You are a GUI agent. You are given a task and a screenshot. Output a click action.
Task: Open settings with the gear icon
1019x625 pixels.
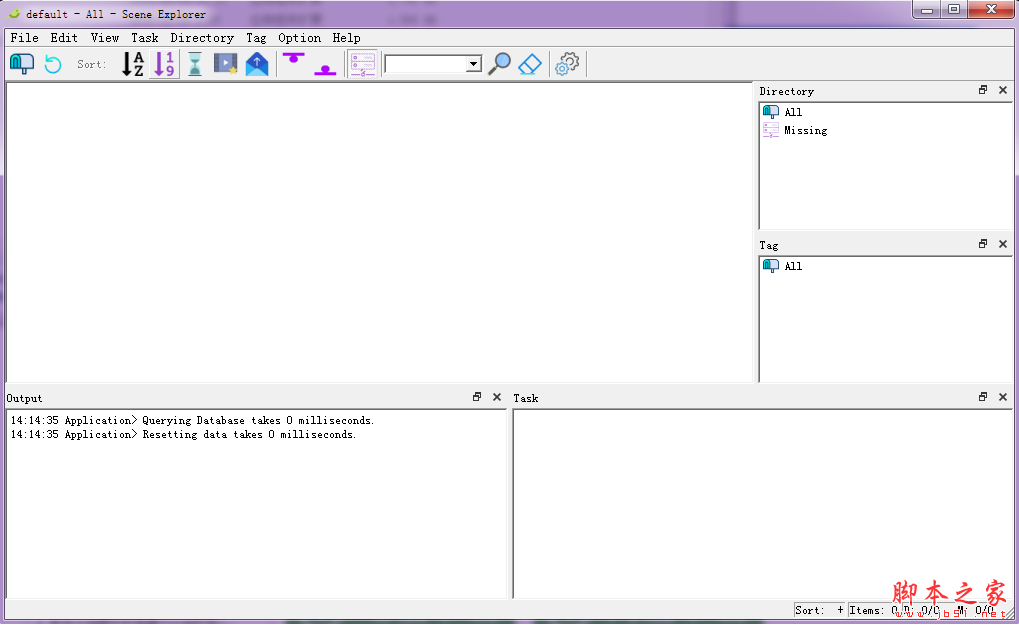(x=567, y=64)
